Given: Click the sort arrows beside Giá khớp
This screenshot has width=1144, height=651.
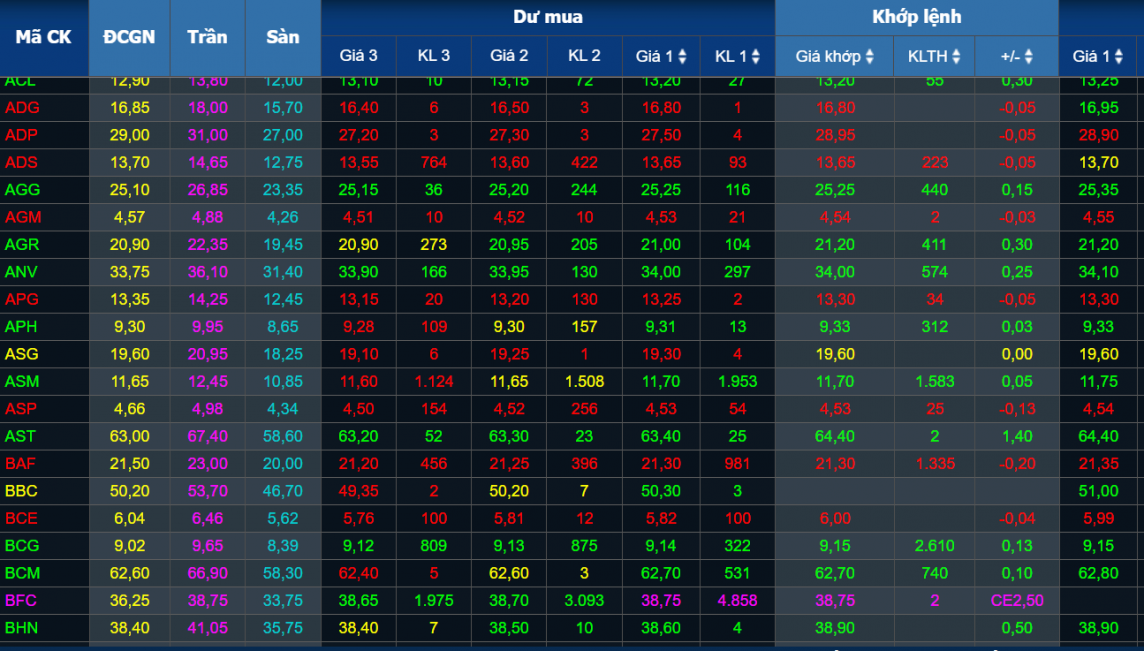Looking at the screenshot, I should point(870,57).
